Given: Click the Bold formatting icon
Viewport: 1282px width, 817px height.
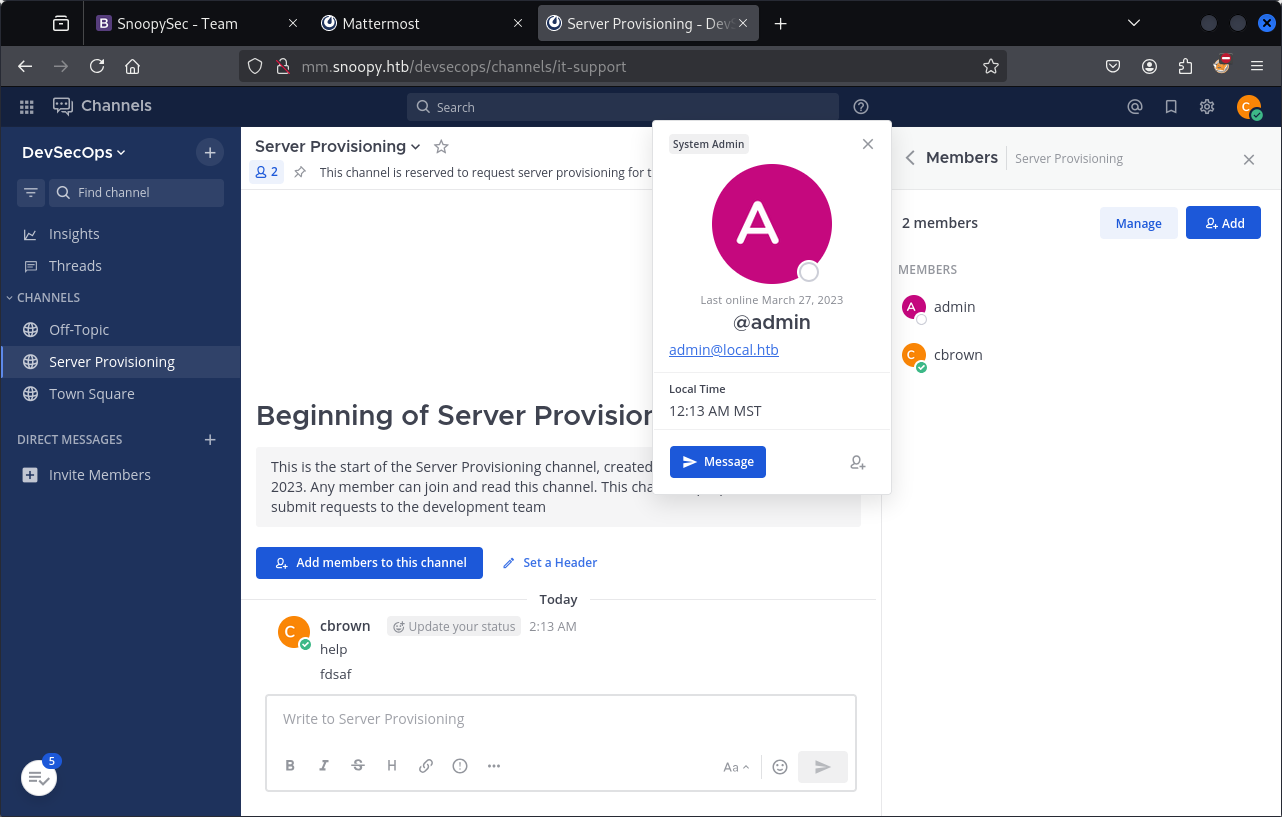Looking at the screenshot, I should point(290,766).
